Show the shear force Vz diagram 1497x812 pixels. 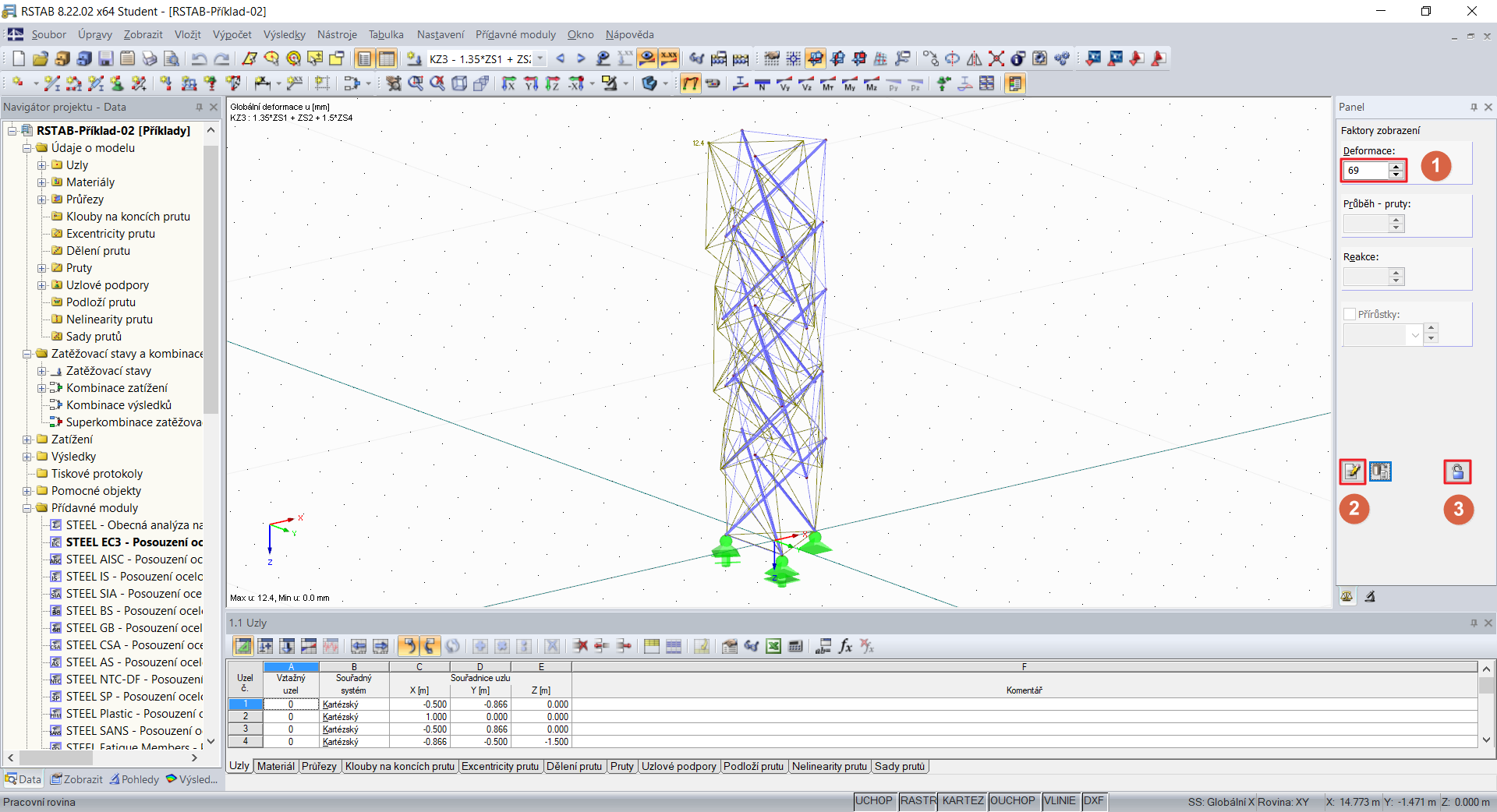[806, 83]
